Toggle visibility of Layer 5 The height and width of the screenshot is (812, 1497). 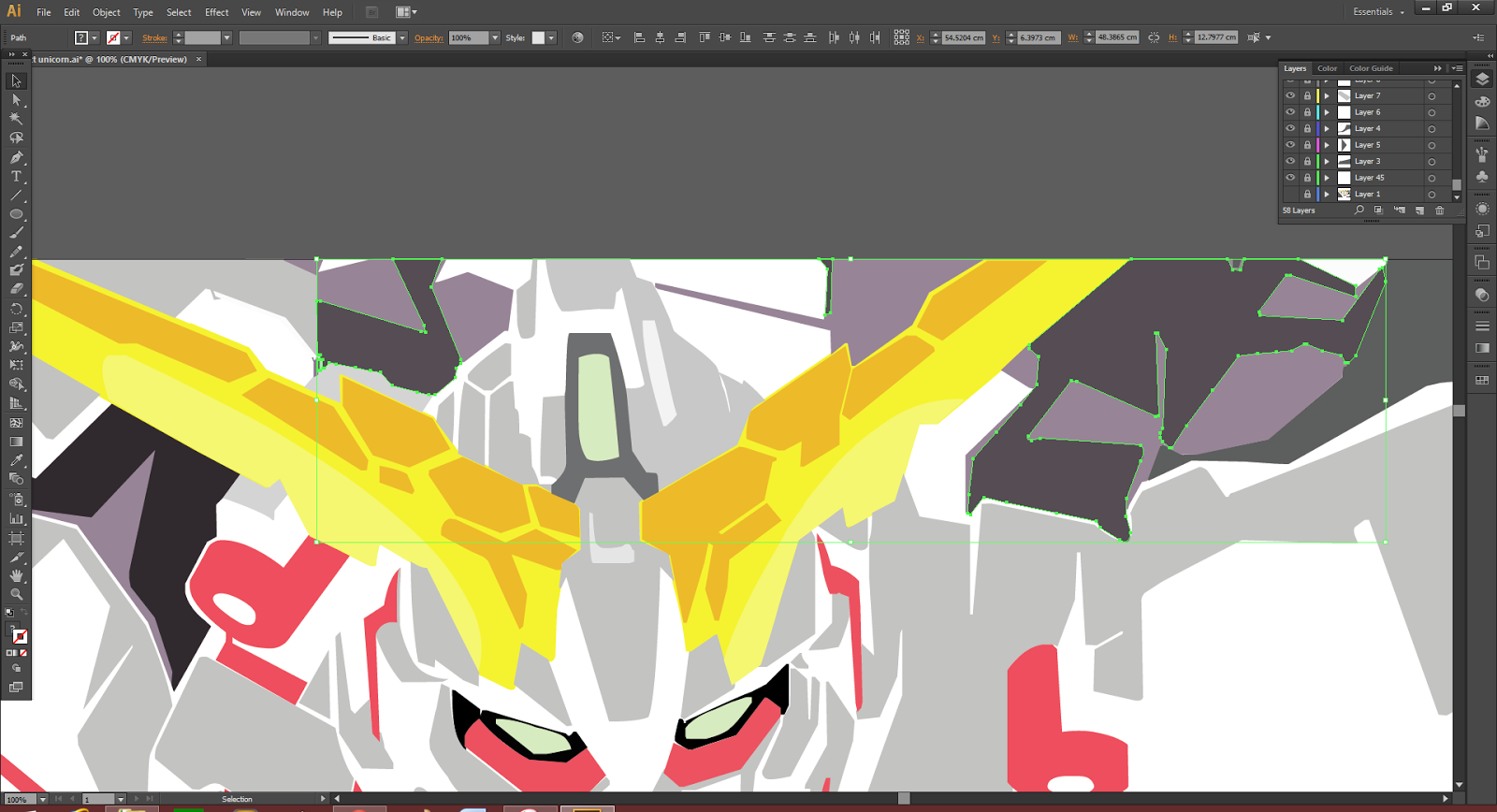point(1290,145)
